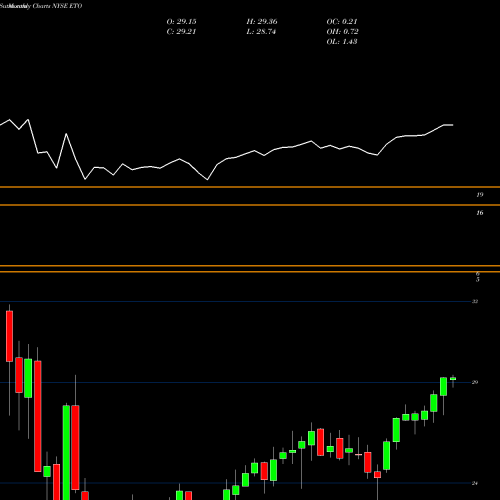Click the low price value L: 28.74

[261, 32]
